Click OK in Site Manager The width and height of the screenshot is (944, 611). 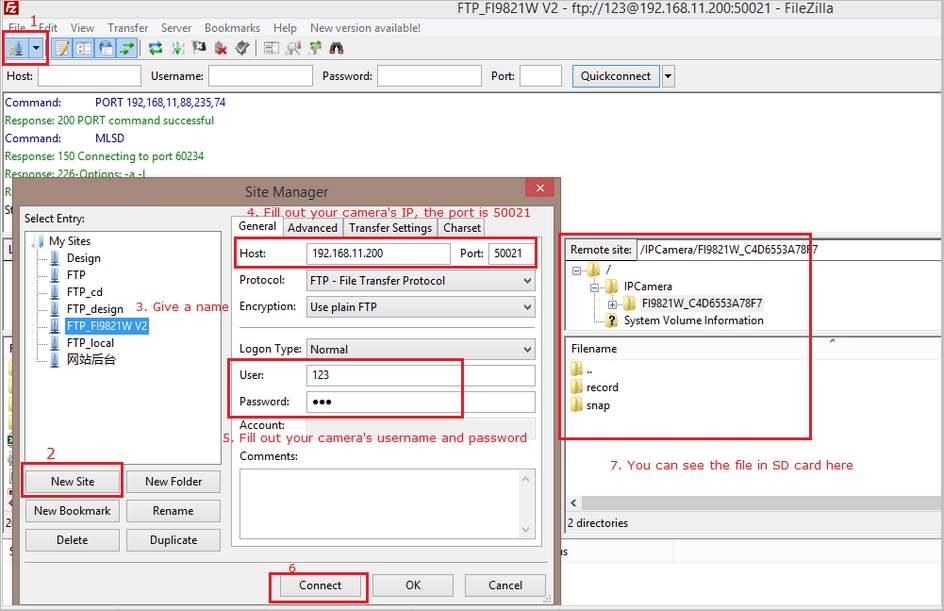[x=413, y=586]
